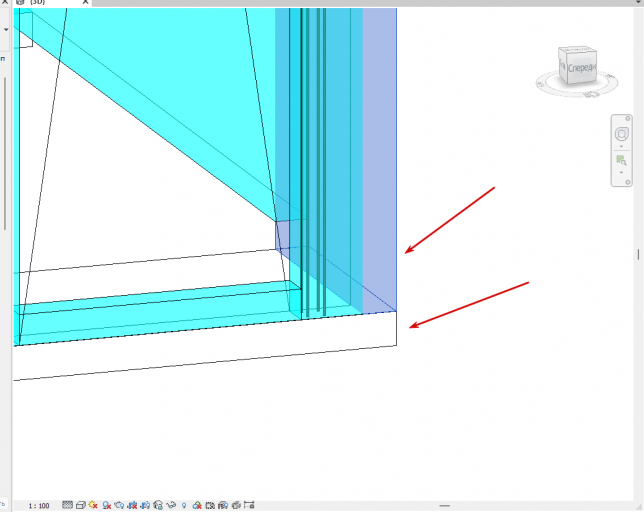Click the left side face of ViewCube

click(x=563, y=67)
